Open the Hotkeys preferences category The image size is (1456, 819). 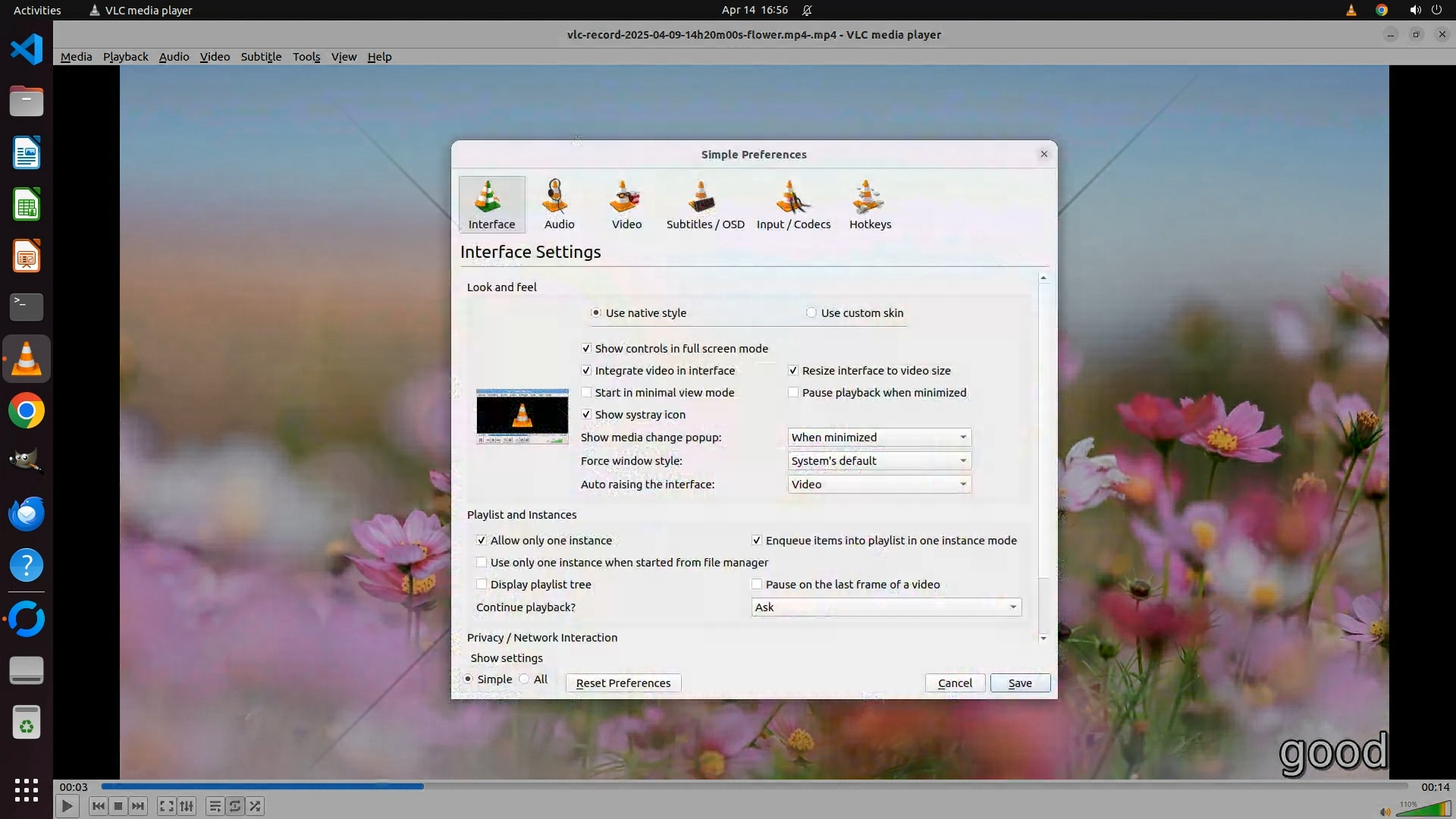click(870, 205)
